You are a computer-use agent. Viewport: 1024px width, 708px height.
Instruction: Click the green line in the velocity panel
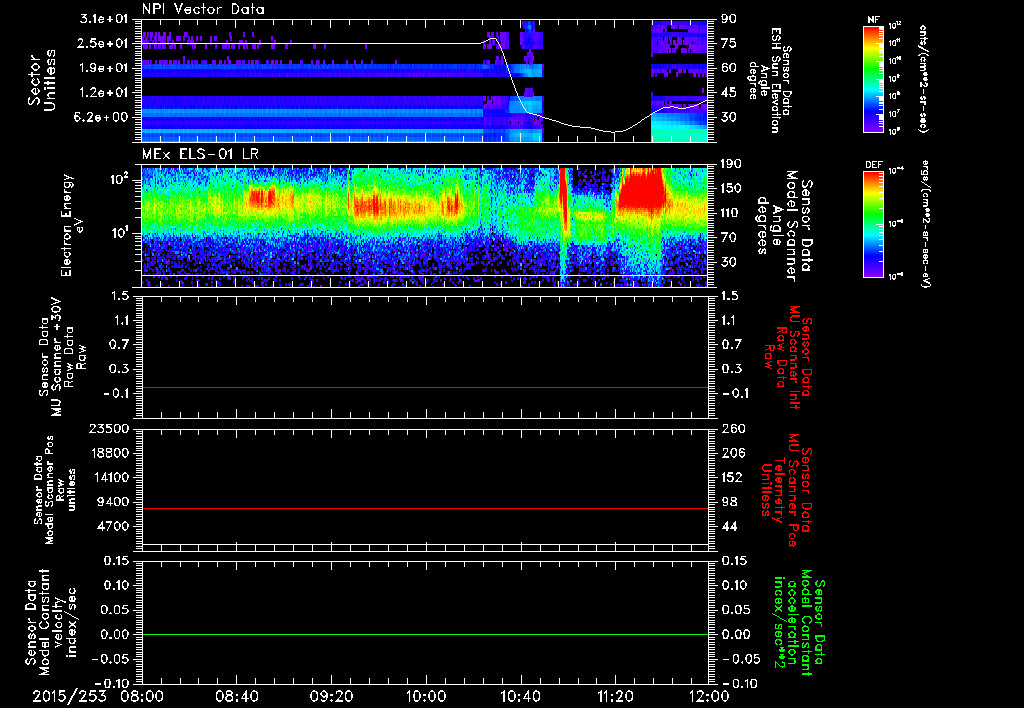(424, 635)
